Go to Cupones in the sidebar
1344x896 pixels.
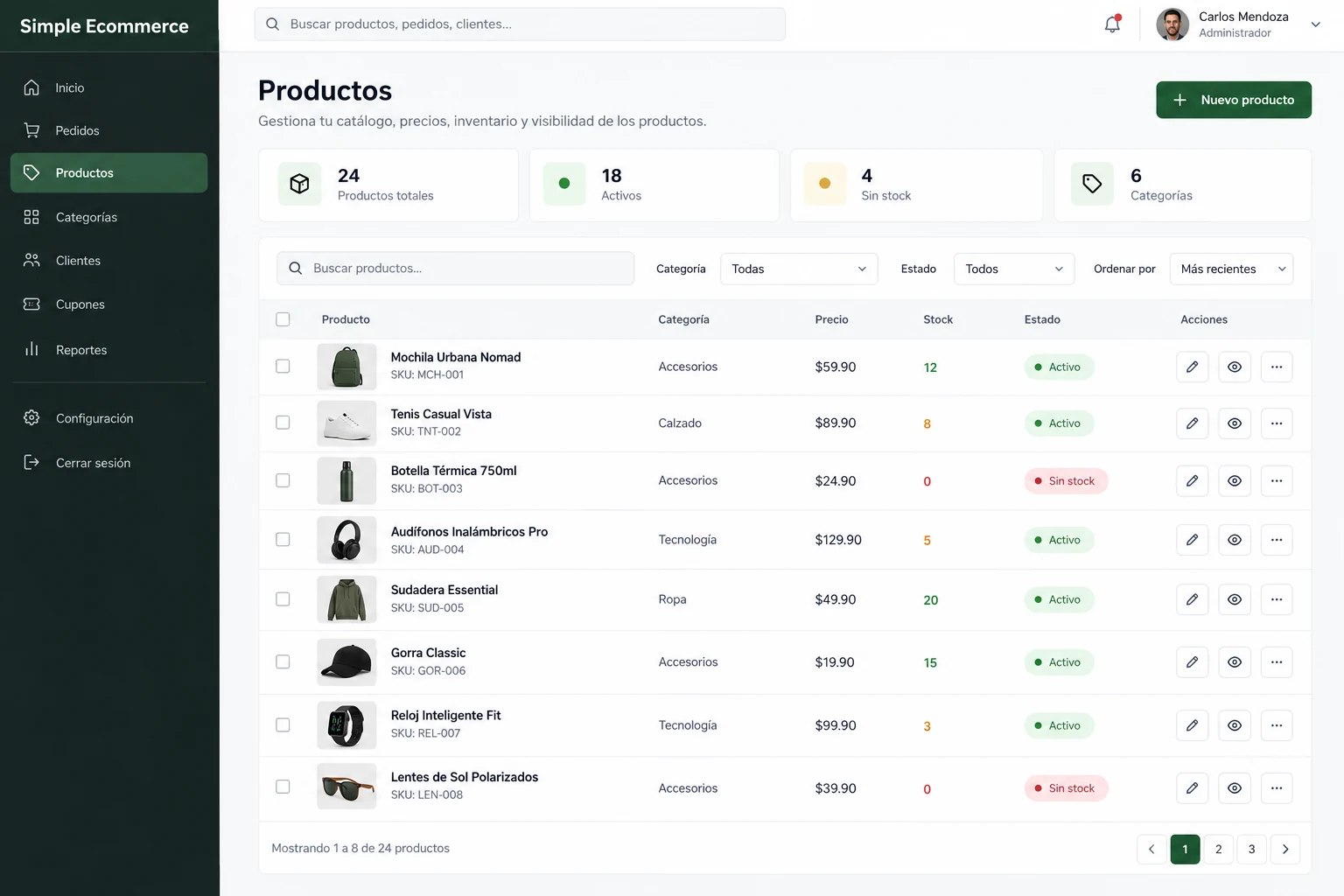(108, 304)
